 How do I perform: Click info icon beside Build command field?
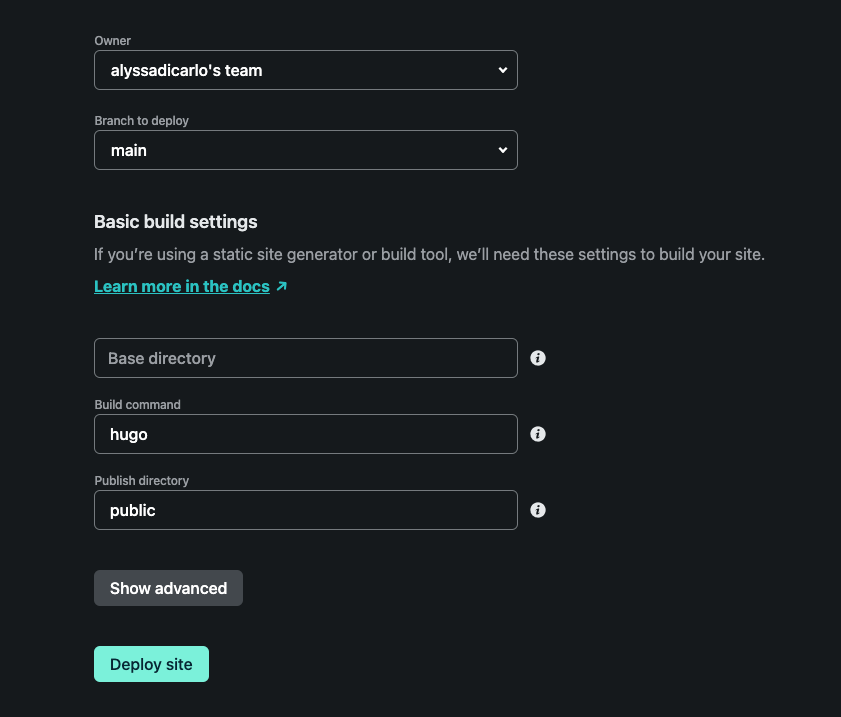538,434
